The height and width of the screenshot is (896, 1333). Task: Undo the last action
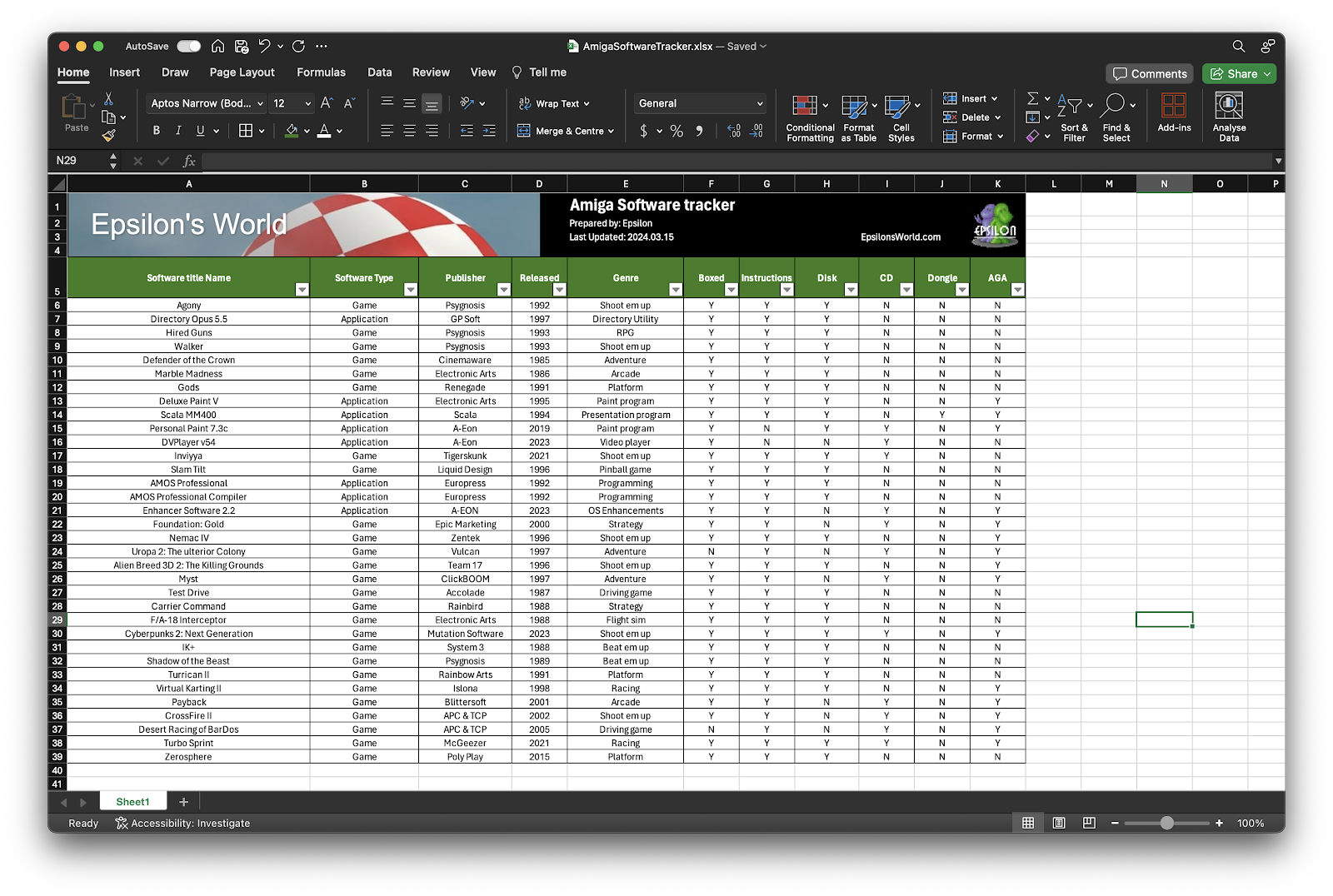click(x=264, y=46)
